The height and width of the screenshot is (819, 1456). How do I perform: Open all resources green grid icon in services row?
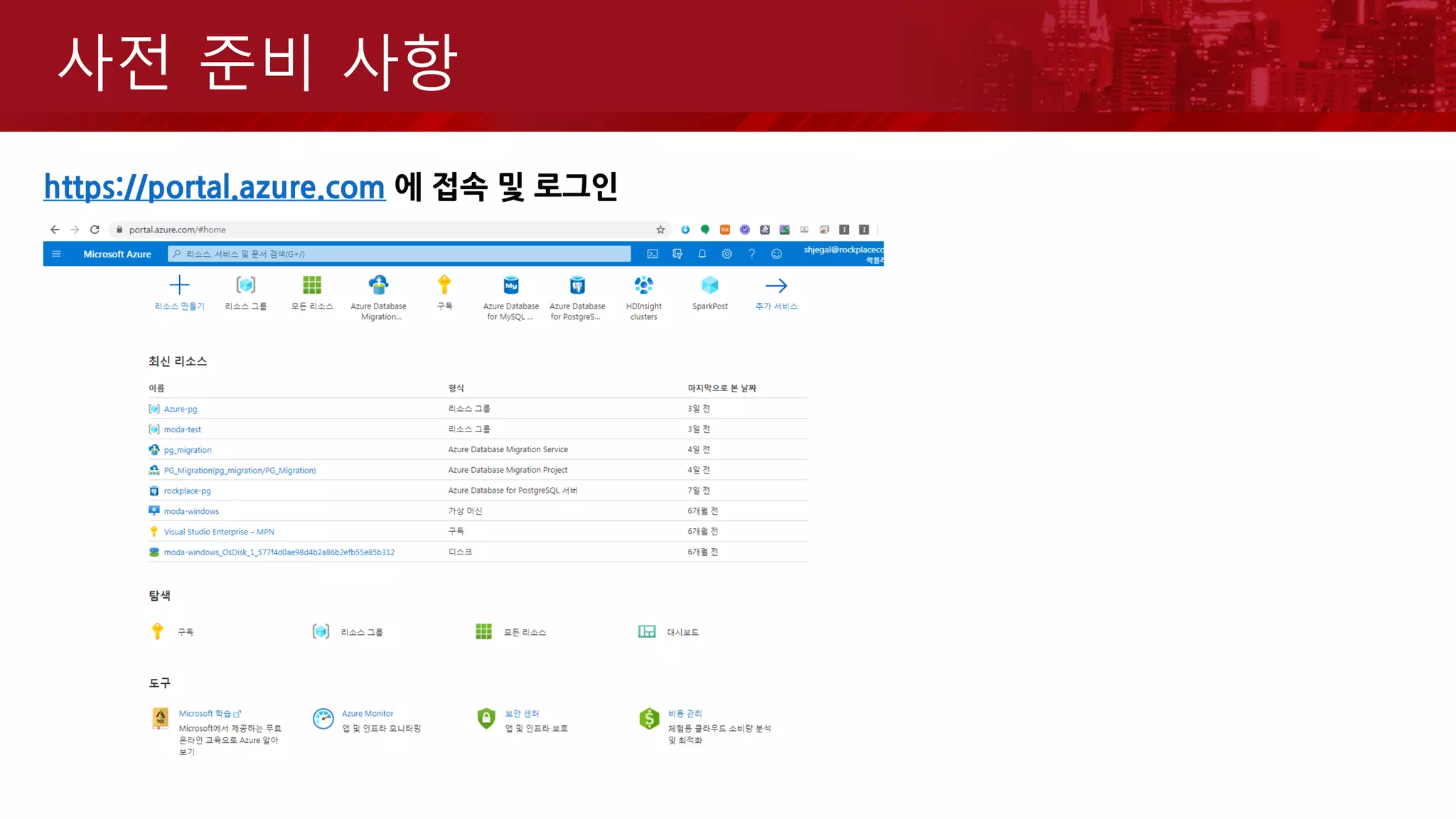[312, 285]
